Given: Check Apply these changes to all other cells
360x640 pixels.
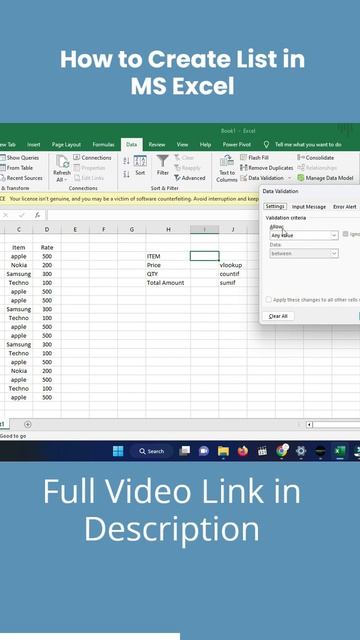Looking at the screenshot, I should (269, 300).
